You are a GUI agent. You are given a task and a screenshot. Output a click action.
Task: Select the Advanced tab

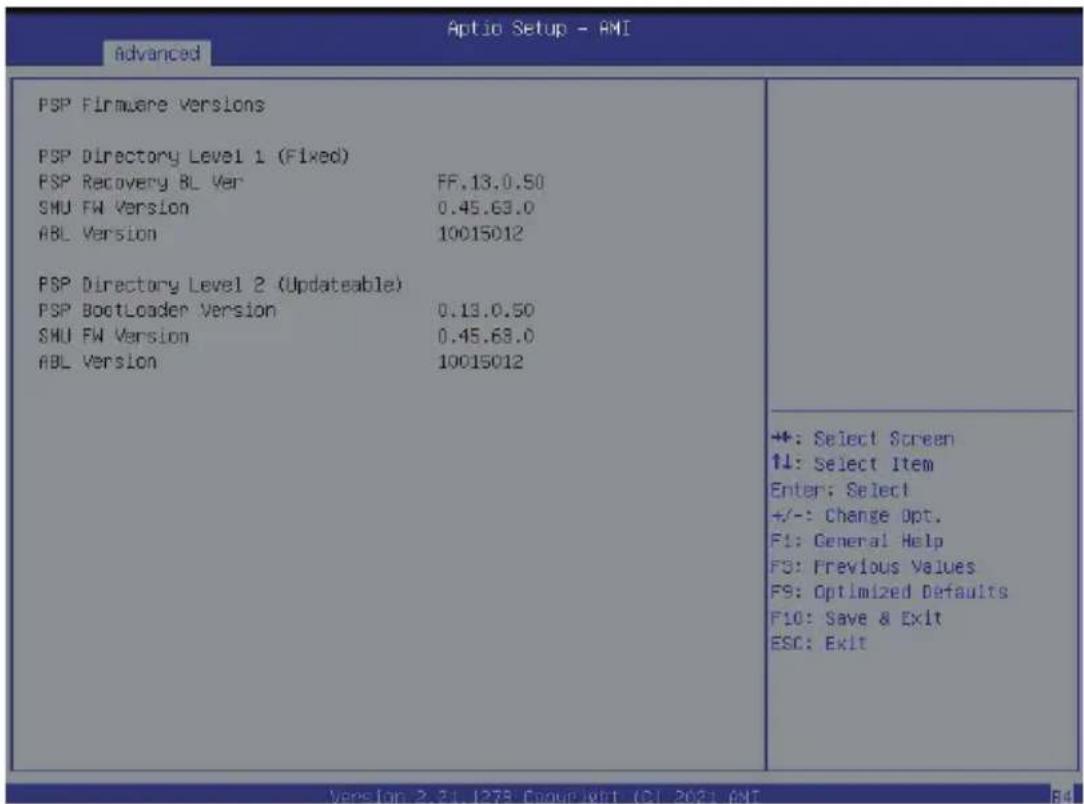[x=157, y=53]
